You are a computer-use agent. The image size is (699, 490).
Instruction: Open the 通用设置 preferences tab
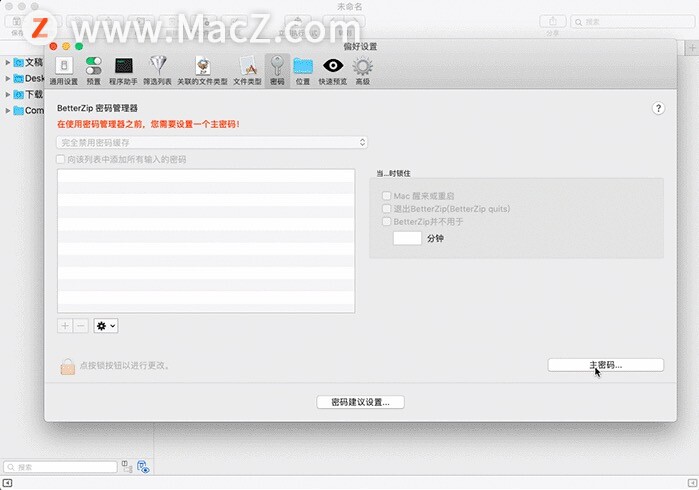tap(63, 71)
